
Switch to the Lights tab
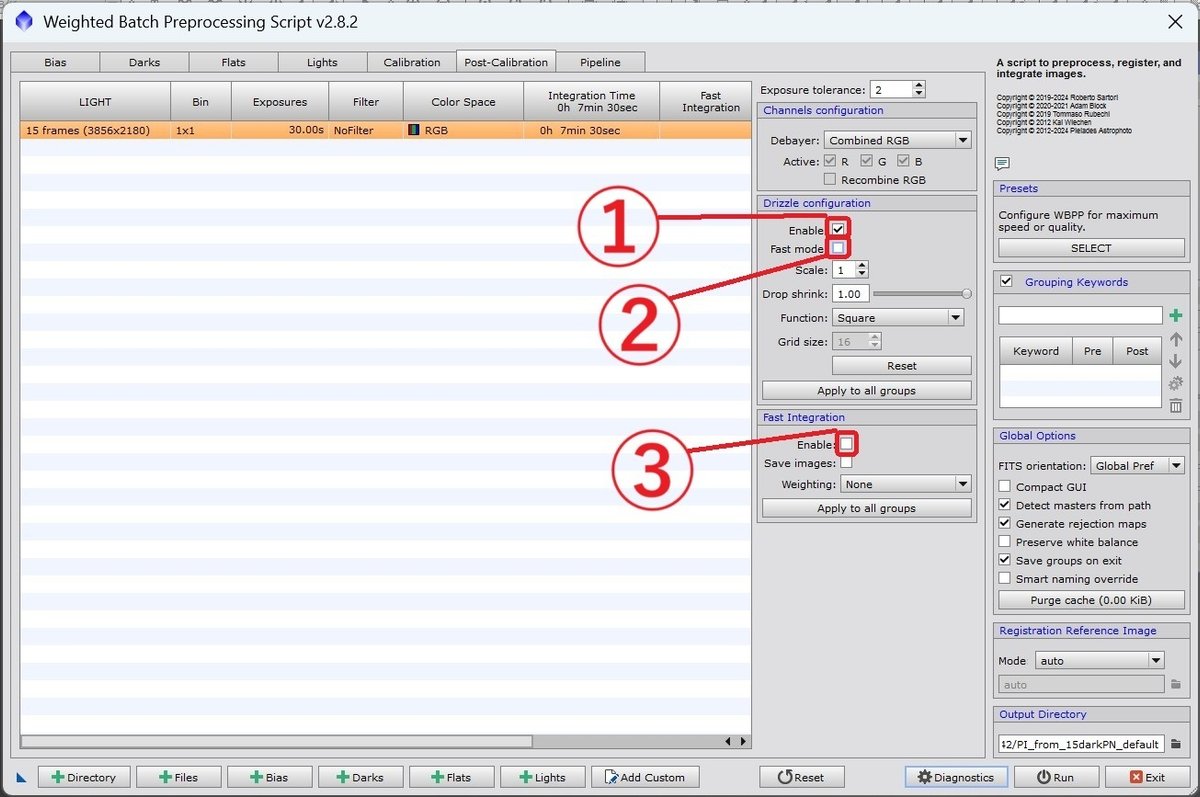coord(322,62)
